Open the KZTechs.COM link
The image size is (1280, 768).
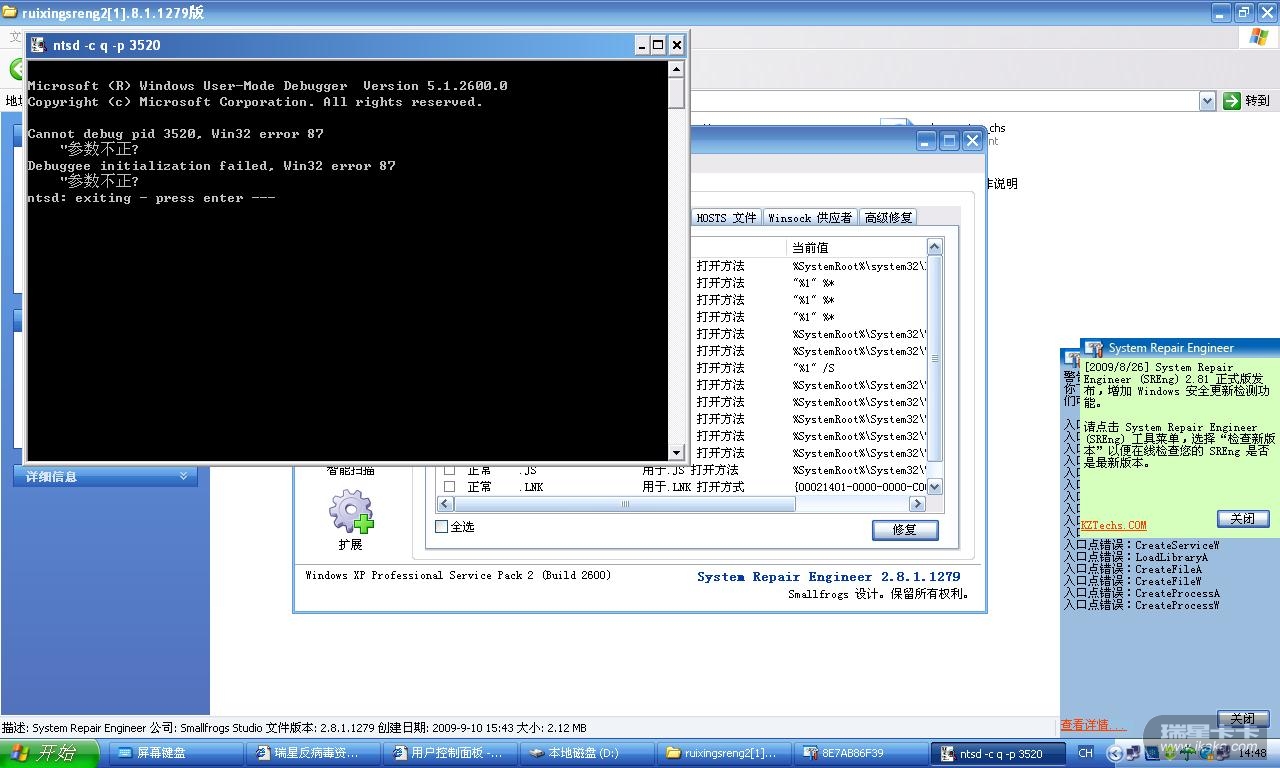point(1114,525)
